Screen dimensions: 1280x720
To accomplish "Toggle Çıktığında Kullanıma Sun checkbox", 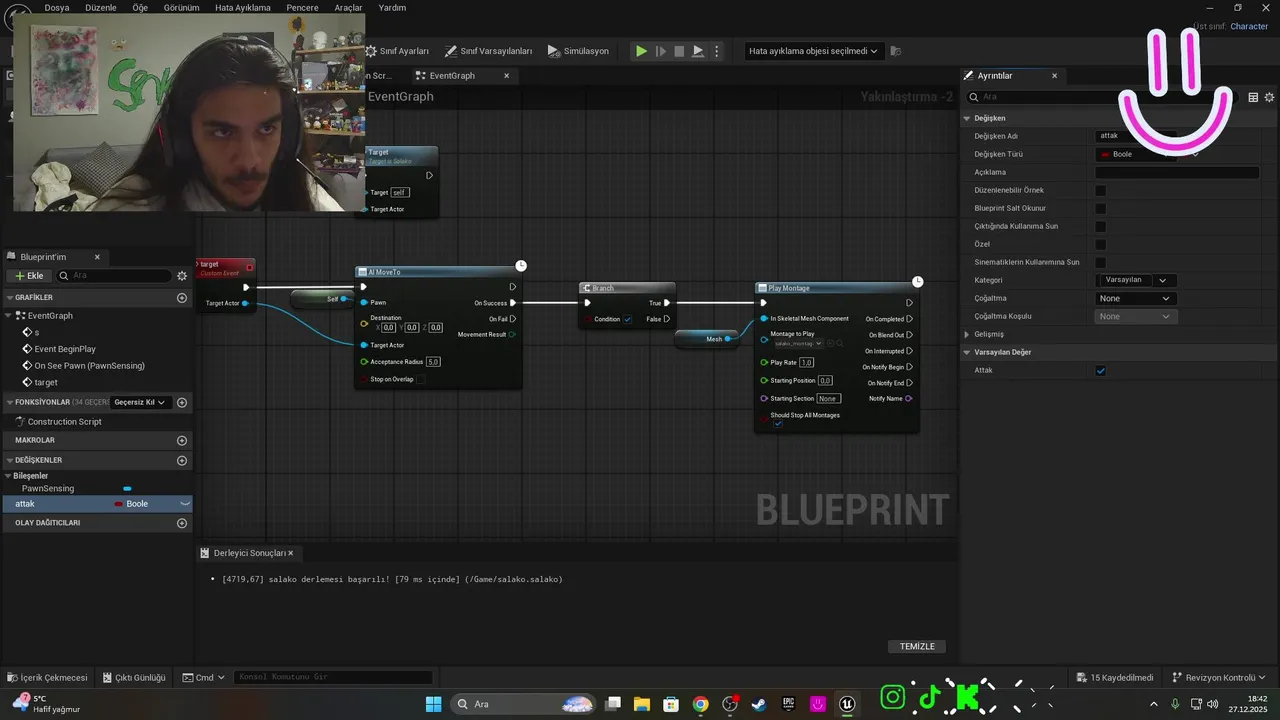I will (x=1101, y=226).
